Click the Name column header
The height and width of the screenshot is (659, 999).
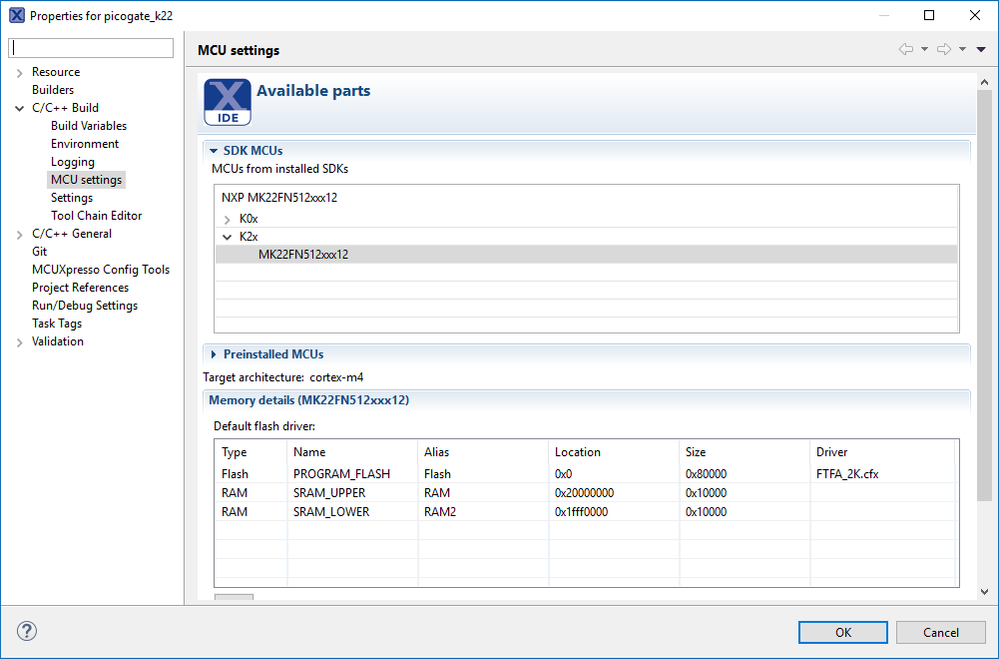coord(352,452)
